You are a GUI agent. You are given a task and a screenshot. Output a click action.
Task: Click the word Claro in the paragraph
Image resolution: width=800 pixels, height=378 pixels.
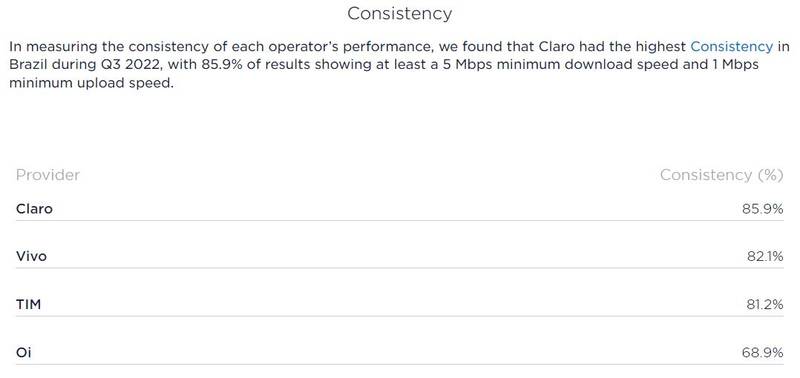pyautogui.click(x=555, y=46)
